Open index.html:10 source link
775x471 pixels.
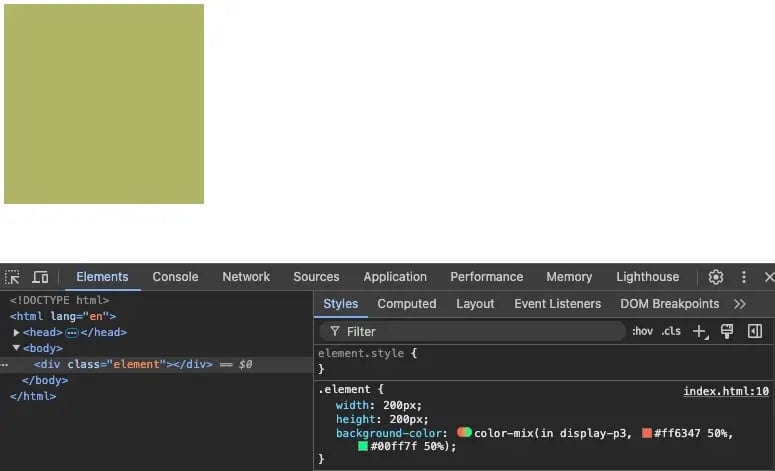click(726, 391)
